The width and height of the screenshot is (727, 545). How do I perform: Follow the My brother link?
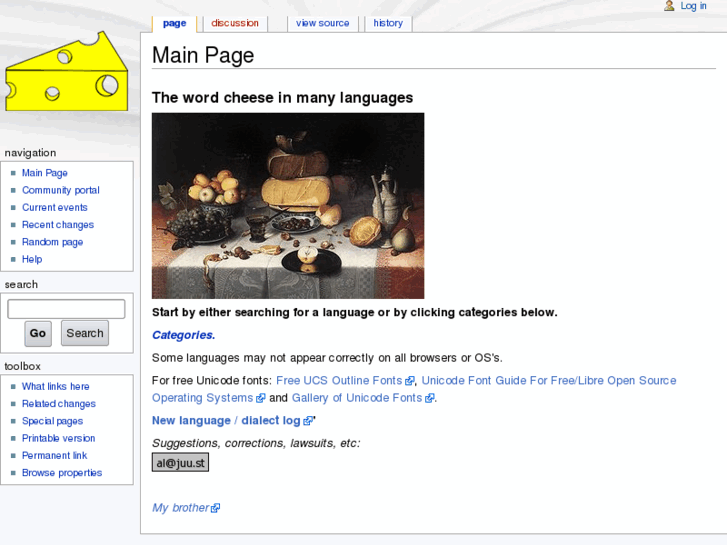(x=180, y=508)
